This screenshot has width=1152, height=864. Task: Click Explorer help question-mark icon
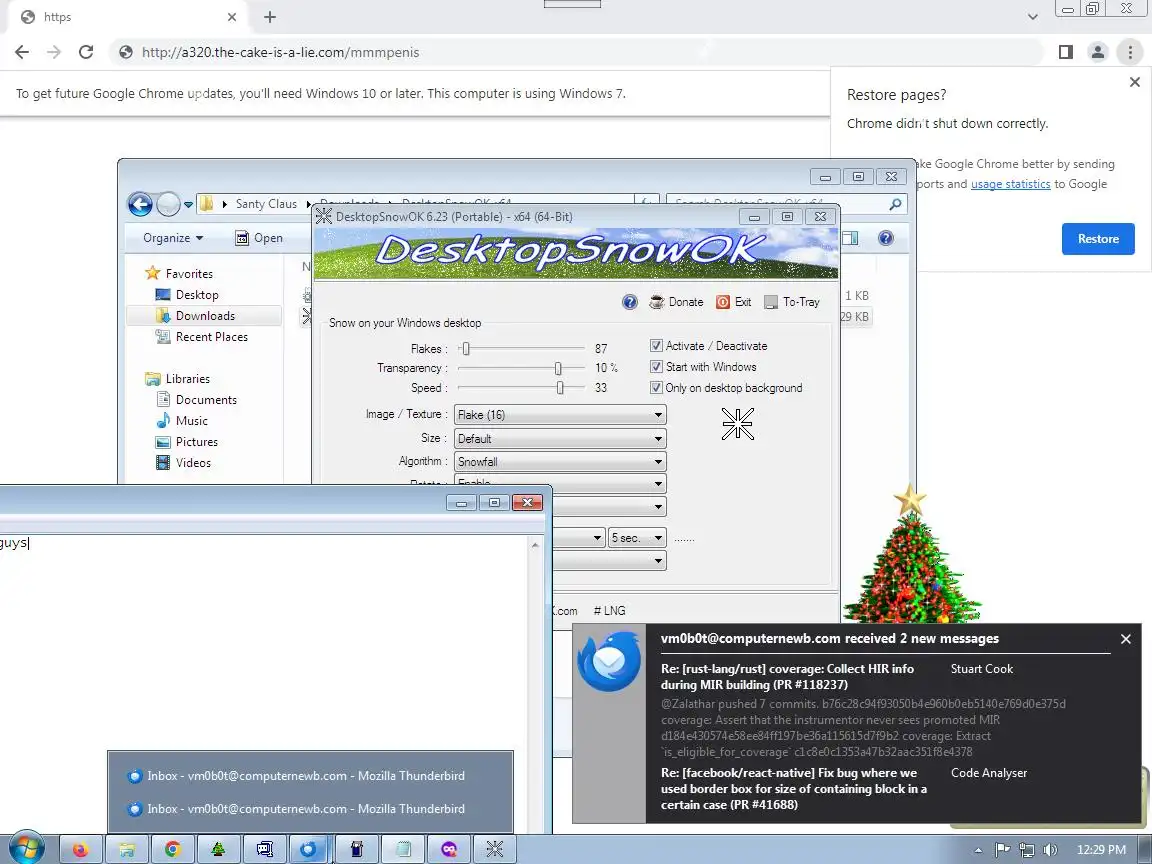click(886, 238)
